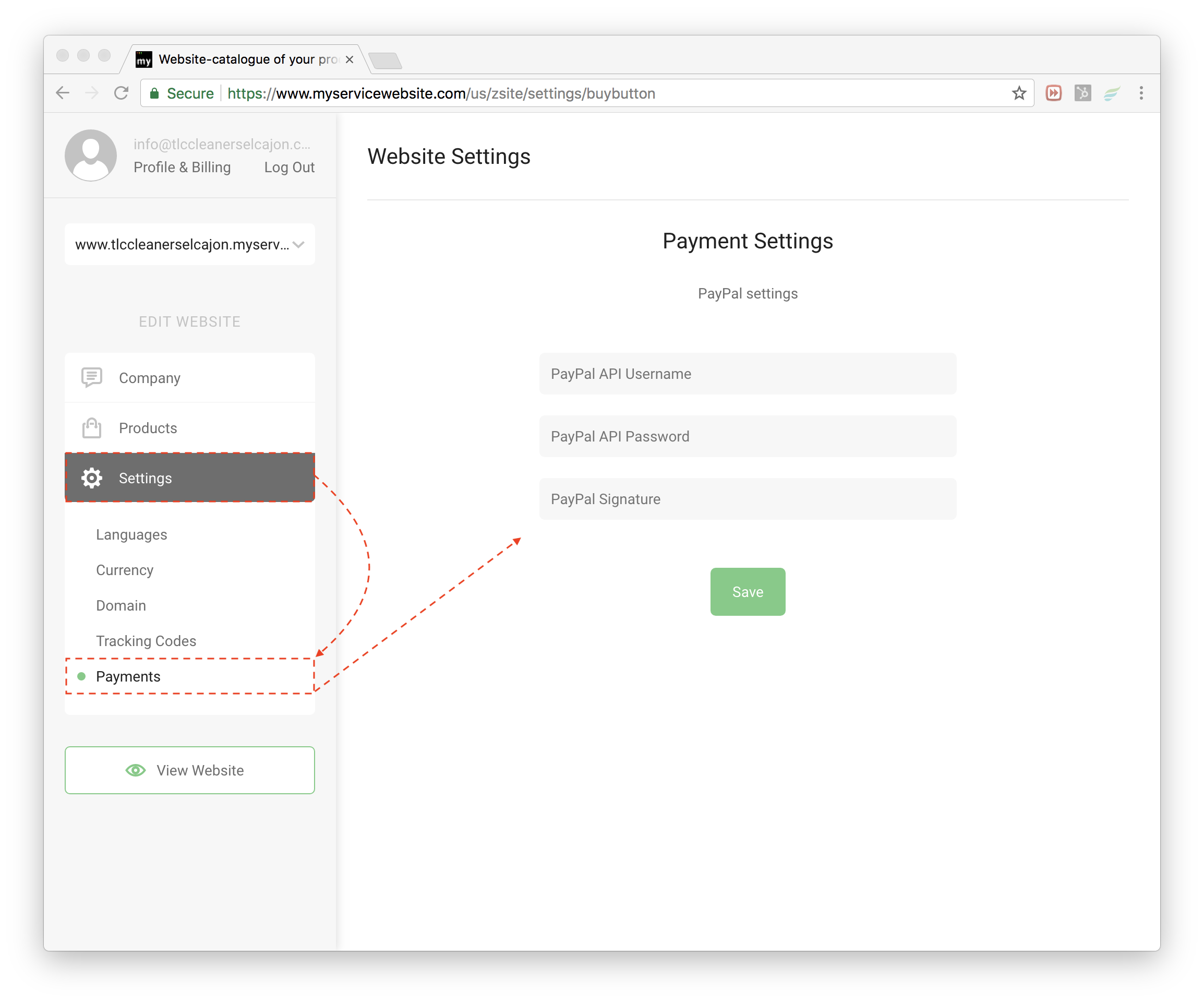Go to Languages settings
This screenshot has height=1003, width=1204.
click(131, 534)
